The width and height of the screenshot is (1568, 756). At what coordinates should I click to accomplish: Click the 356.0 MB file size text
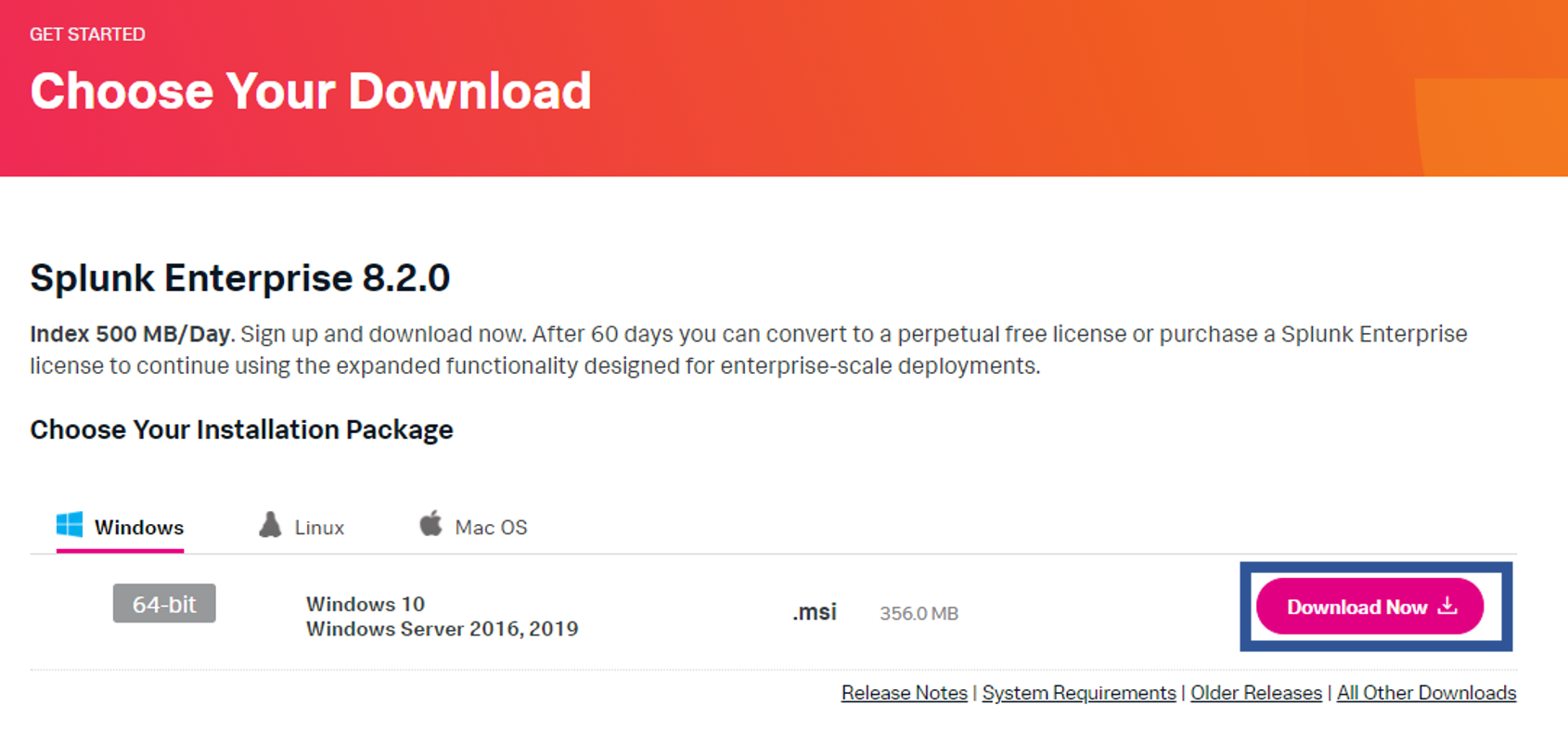pos(919,613)
